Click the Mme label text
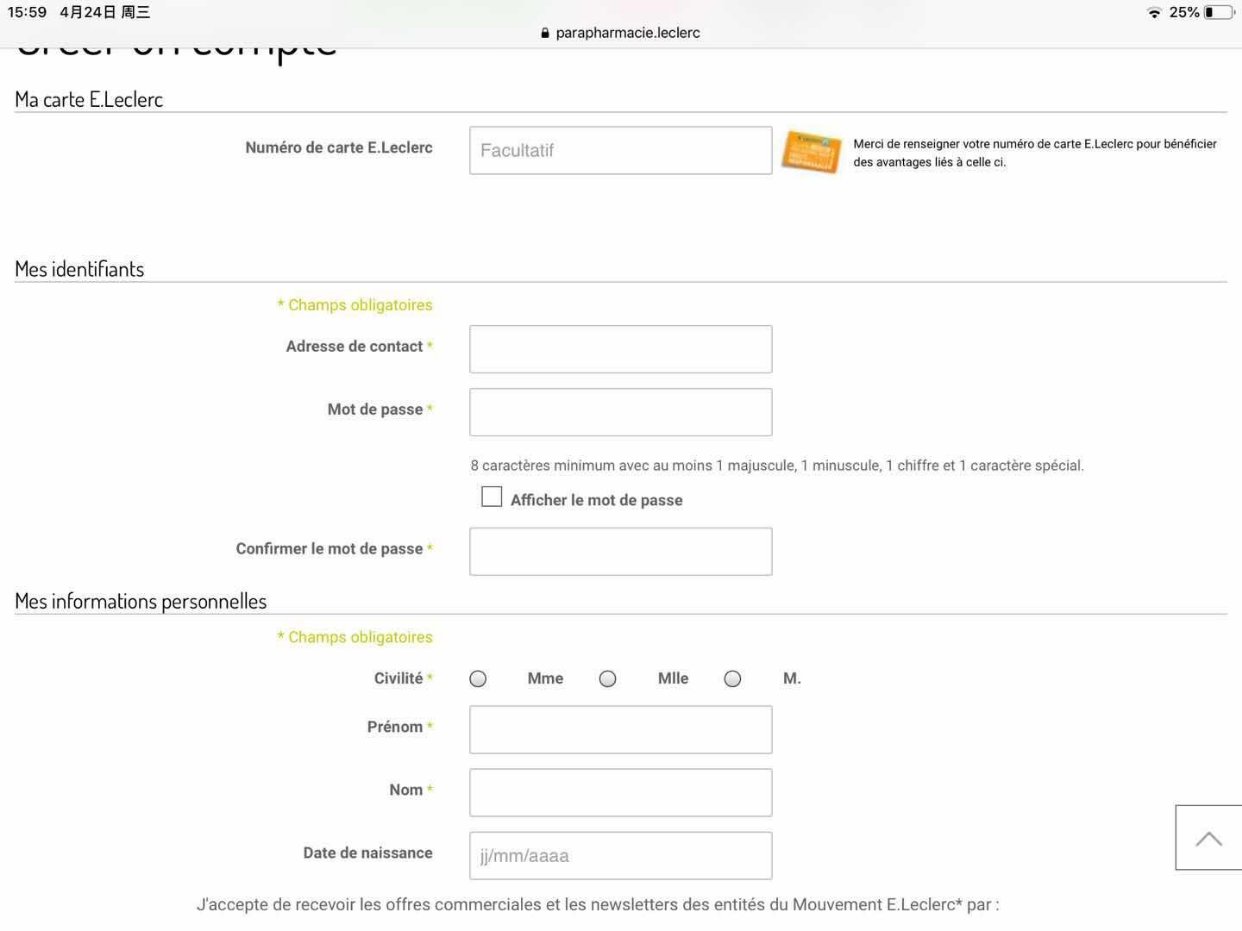This screenshot has height=931, width=1242. (x=545, y=679)
